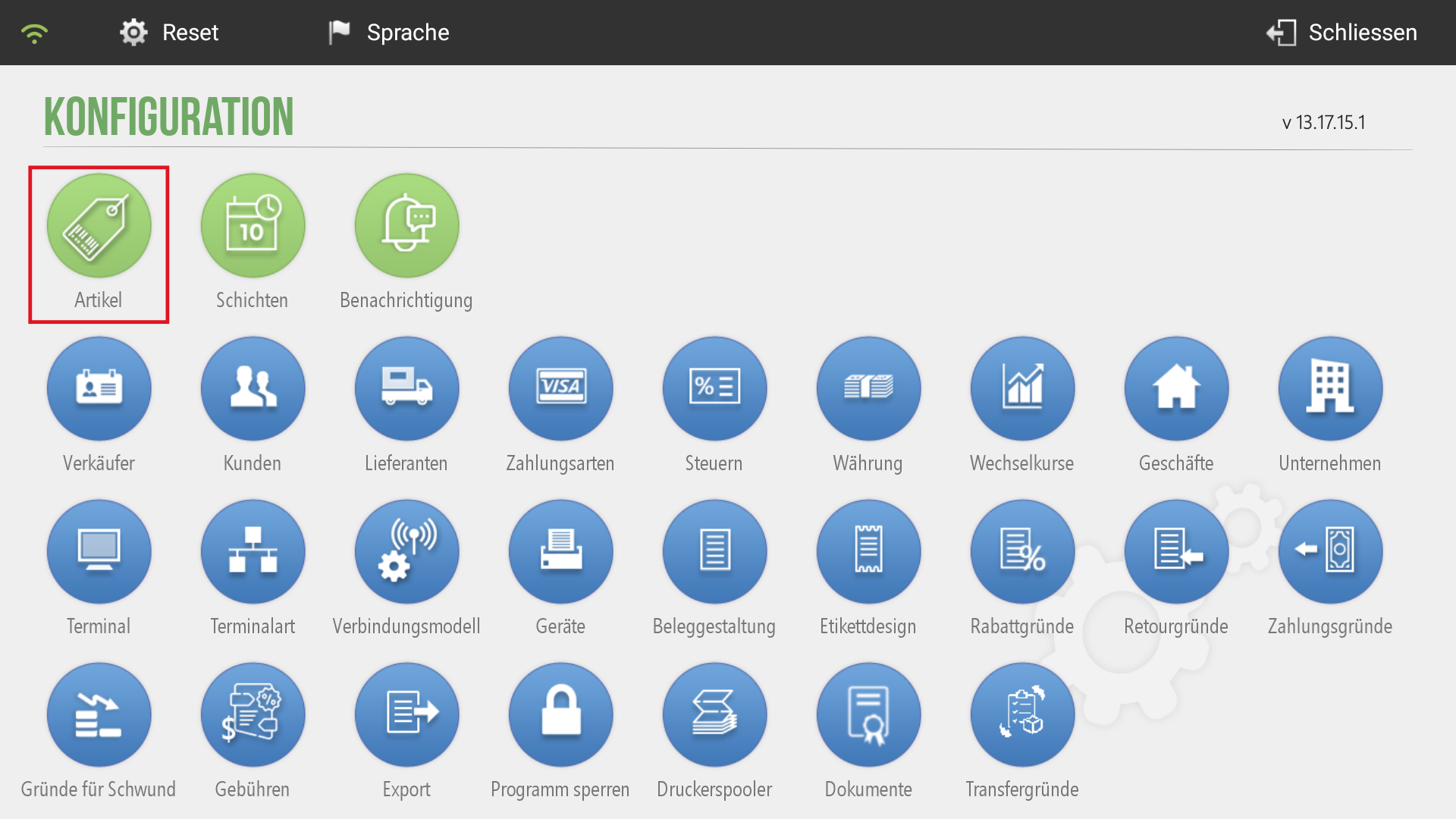Open the Gründe für Schwund icon
1456x819 pixels.
point(99,715)
